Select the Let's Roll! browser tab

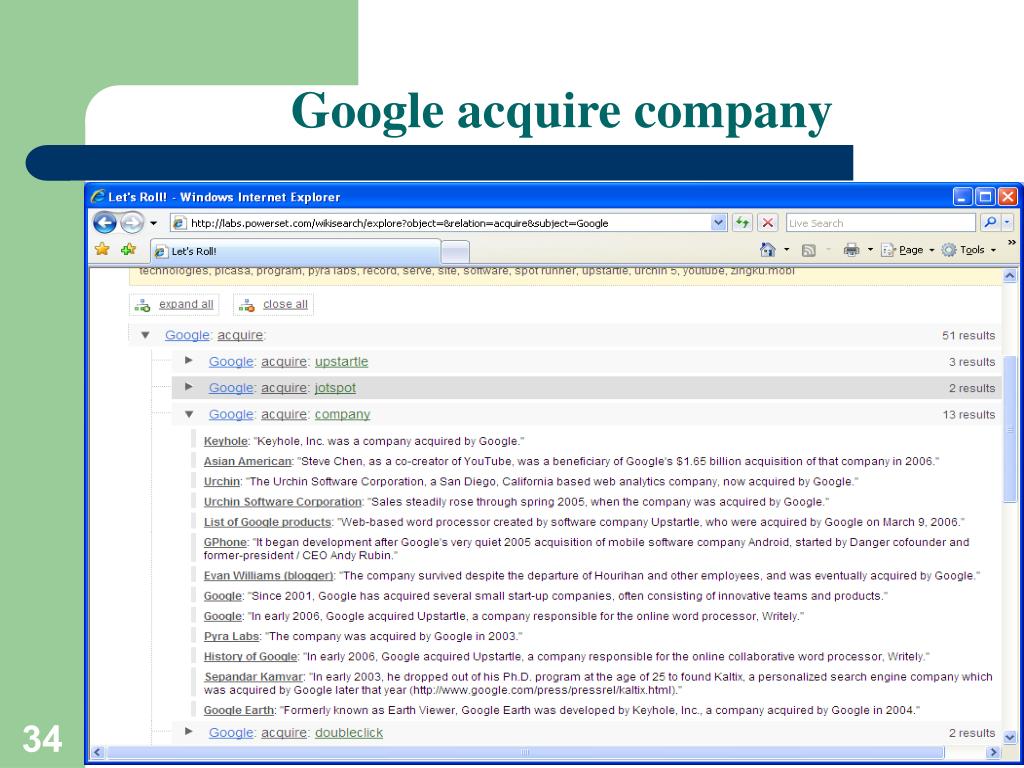(x=296, y=251)
